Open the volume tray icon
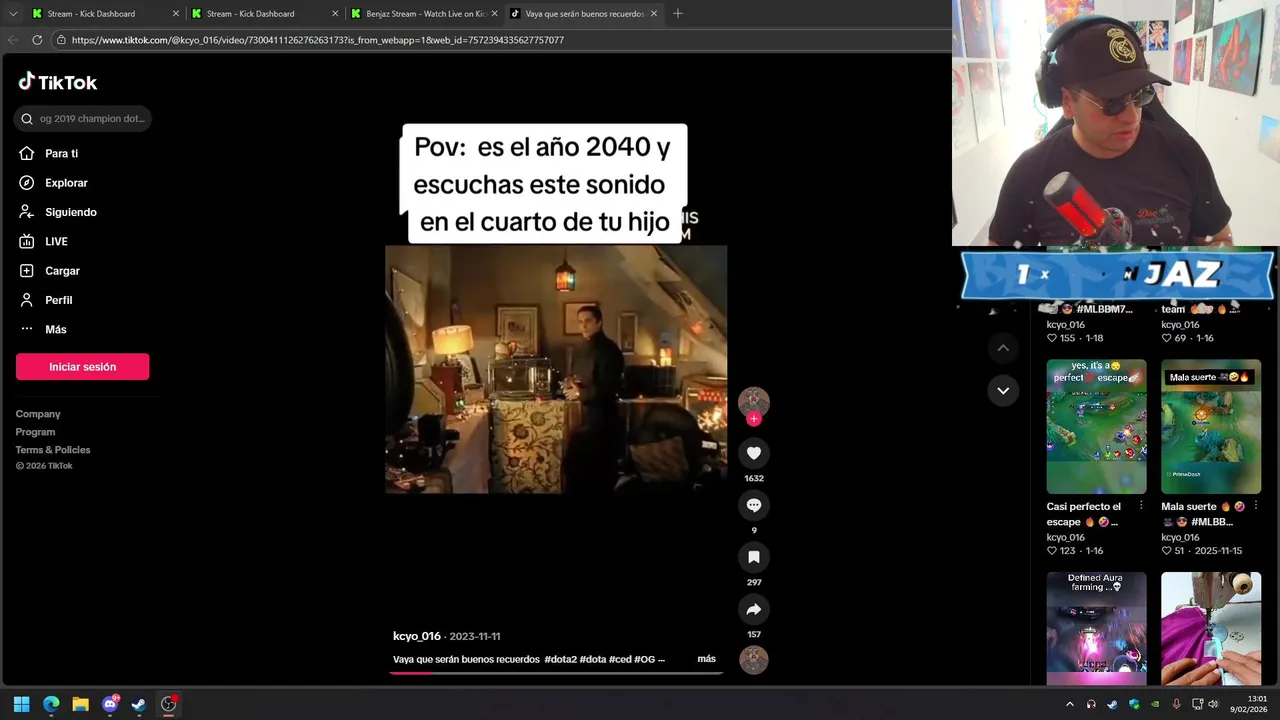Viewport: 1280px width, 720px height. 1213,704
